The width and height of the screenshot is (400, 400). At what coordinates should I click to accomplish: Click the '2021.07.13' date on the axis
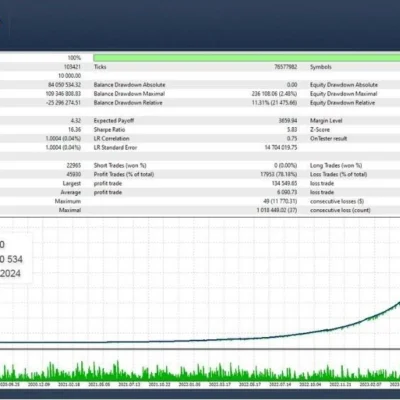tap(129, 385)
